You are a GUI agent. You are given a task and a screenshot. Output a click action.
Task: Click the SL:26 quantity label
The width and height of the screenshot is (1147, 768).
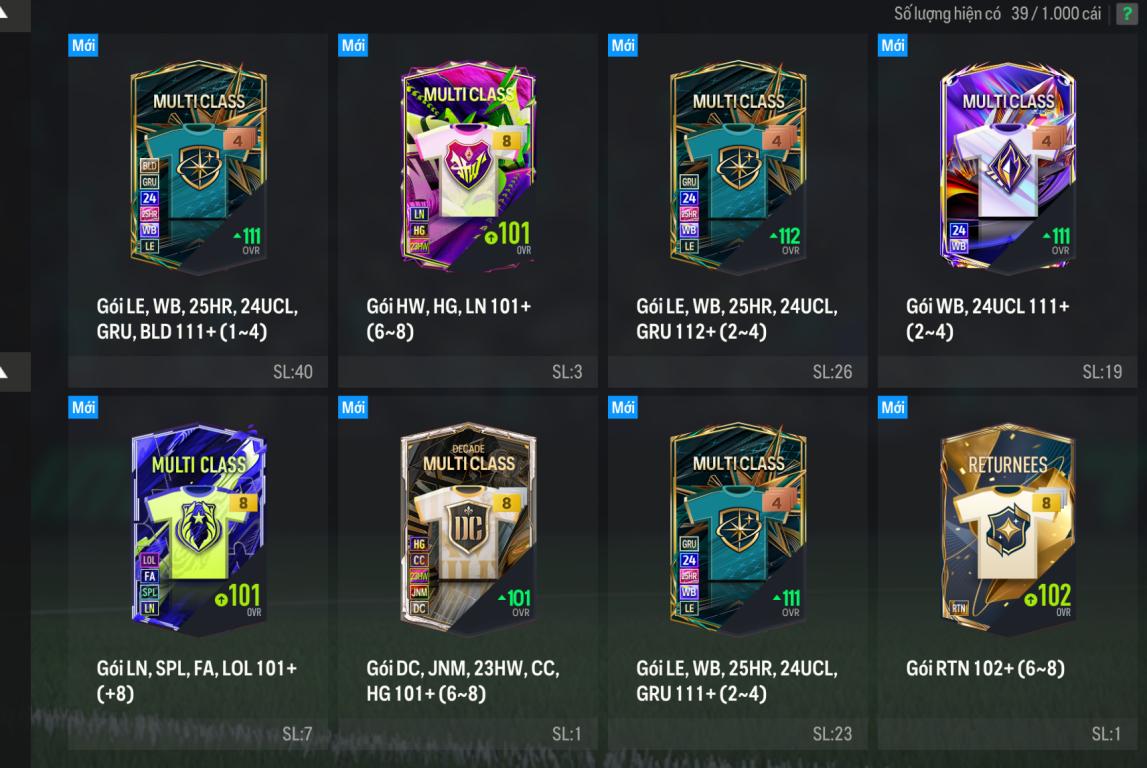832,372
